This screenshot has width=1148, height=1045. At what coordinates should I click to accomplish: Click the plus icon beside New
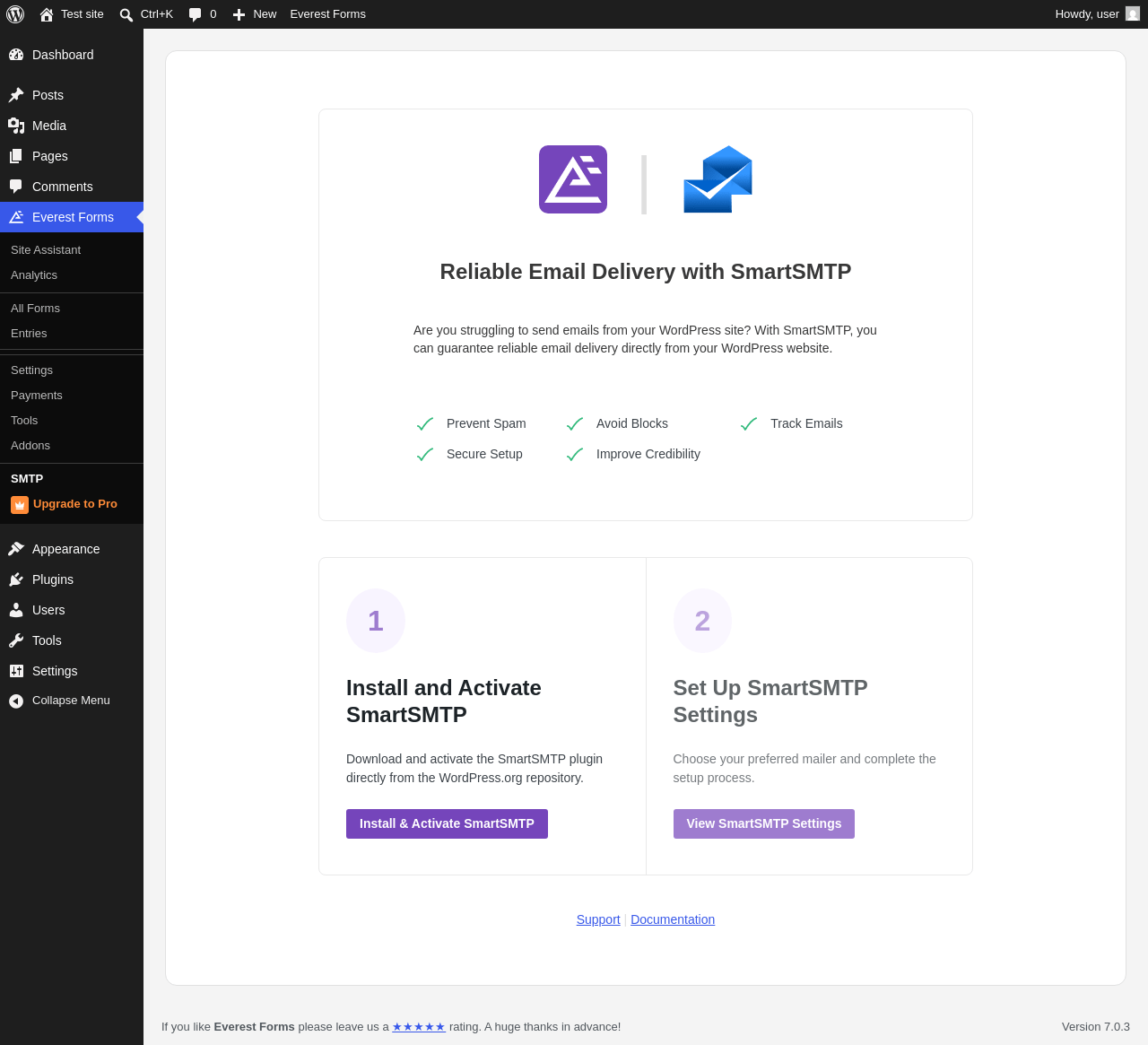pos(239,14)
